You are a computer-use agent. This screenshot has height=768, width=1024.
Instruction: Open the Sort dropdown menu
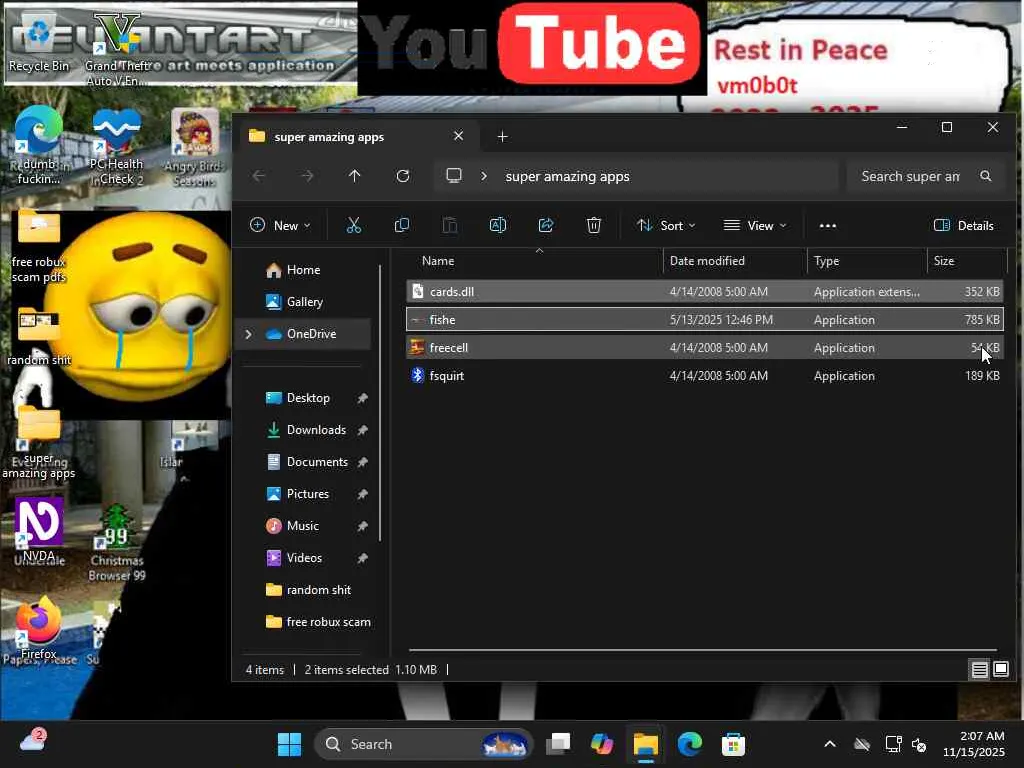click(666, 225)
